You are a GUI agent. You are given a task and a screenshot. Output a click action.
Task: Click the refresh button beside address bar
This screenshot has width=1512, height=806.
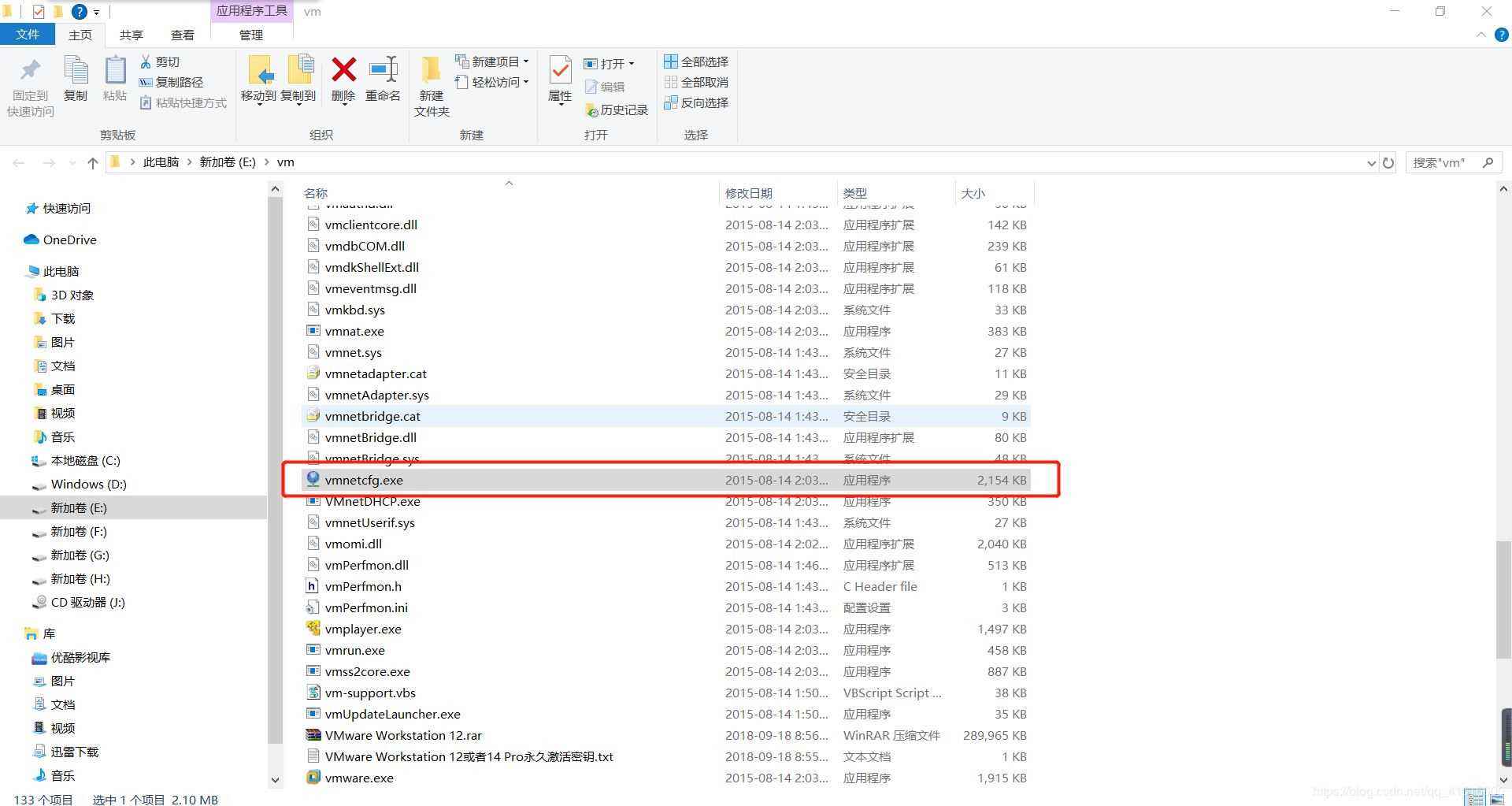pos(1388,162)
